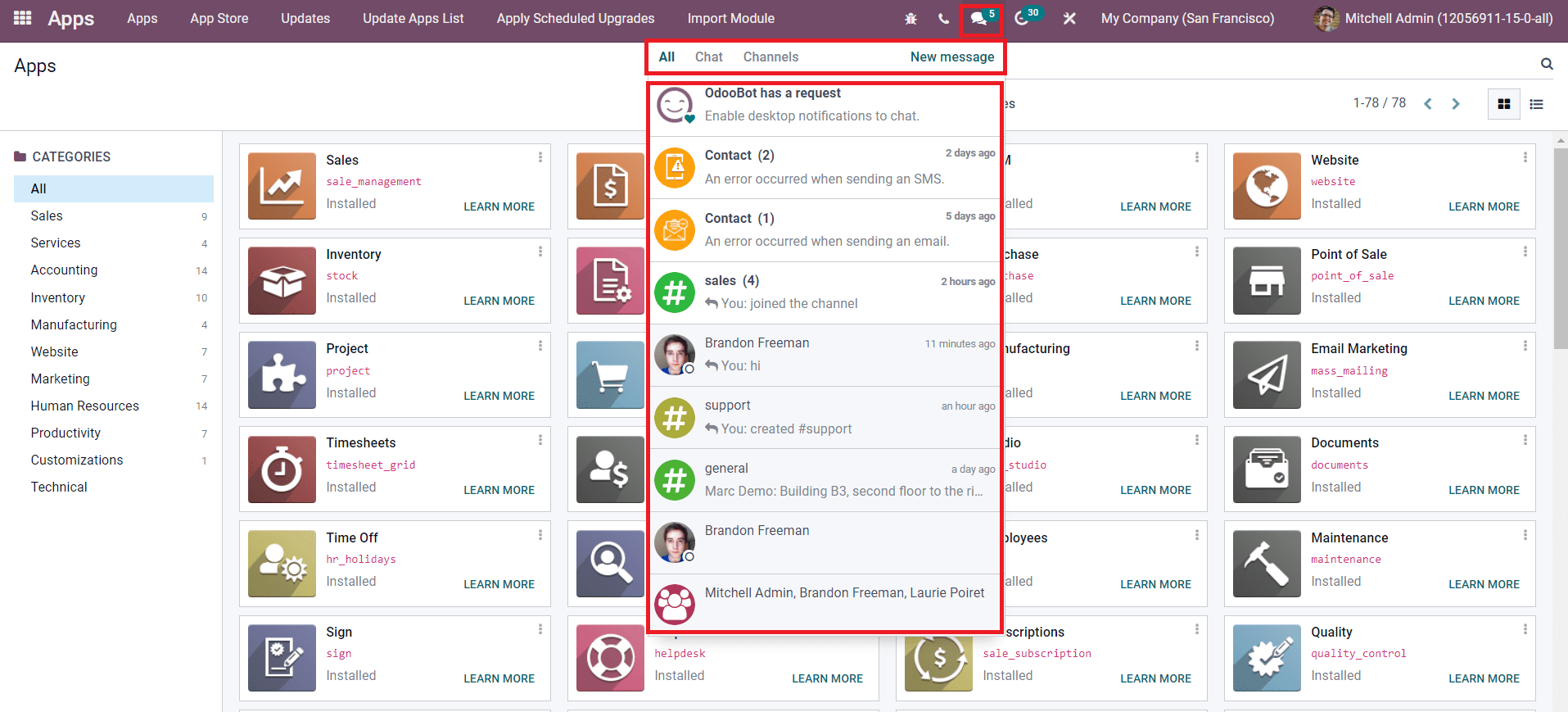Click the Timesheets app icon
1568x712 pixels.
282,469
